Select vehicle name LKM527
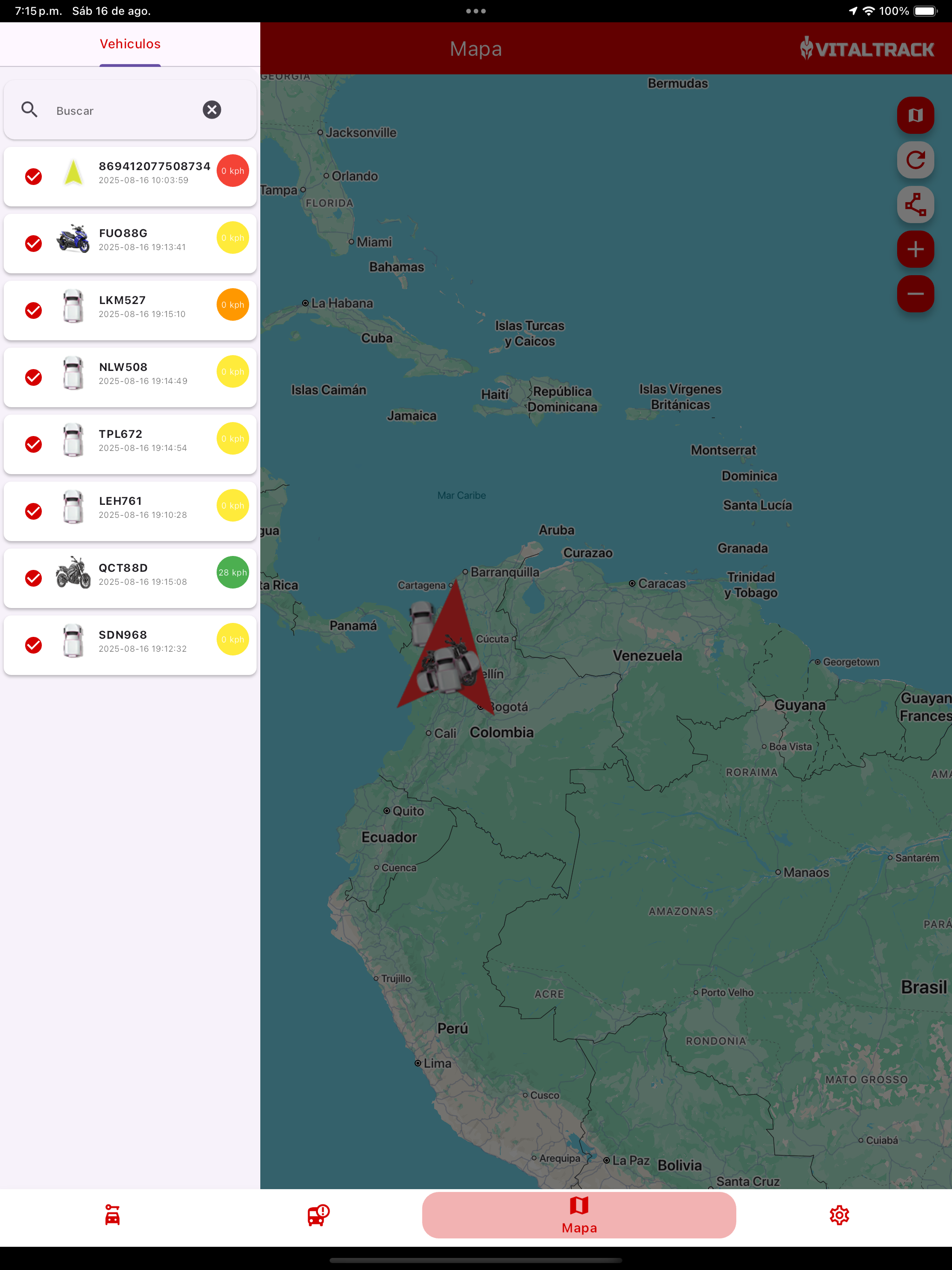Image resolution: width=952 pixels, height=1270 pixels. click(x=122, y=300)
